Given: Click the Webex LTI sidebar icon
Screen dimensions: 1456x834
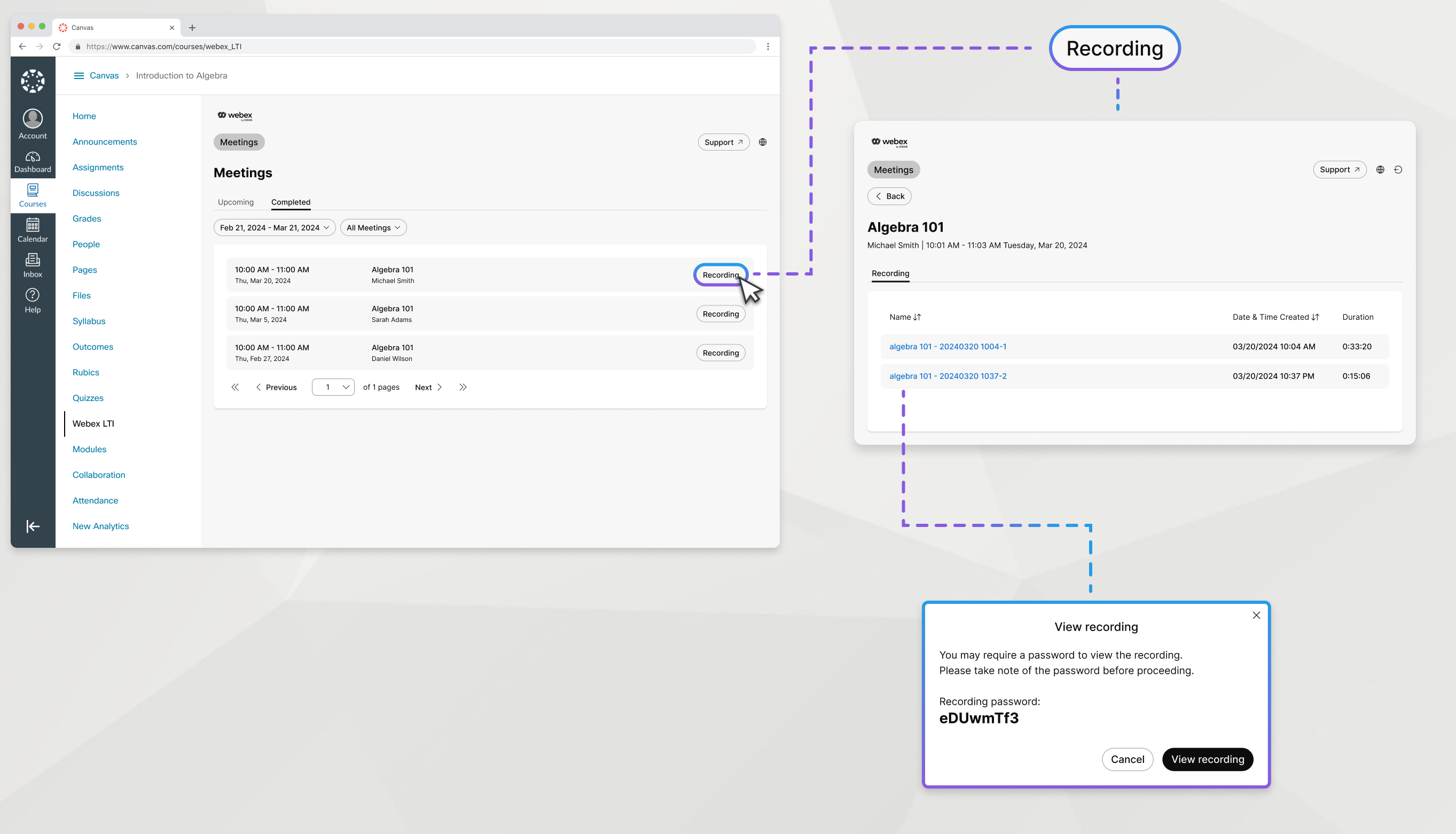Looking at the screenshot, I should point(93,423).
